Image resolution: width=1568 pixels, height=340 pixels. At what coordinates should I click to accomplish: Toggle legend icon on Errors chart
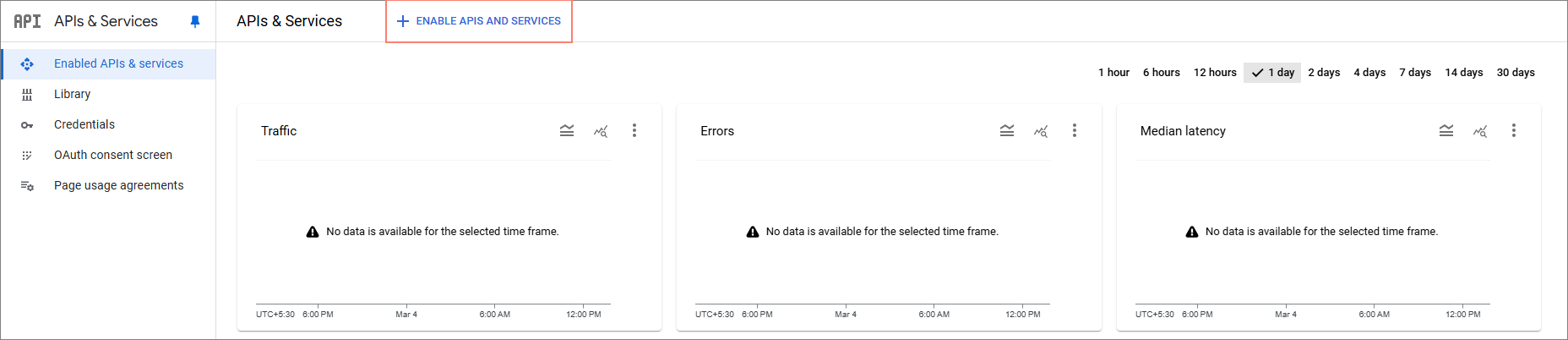pos(1007,131)
